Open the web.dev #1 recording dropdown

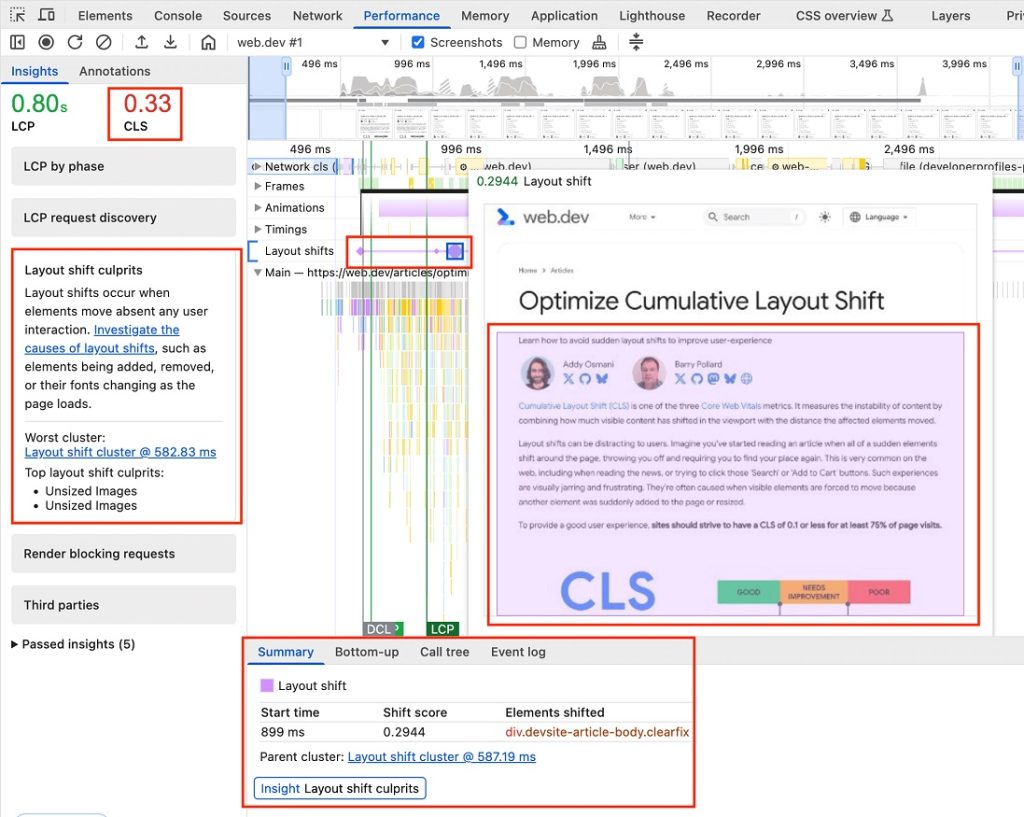313,42
